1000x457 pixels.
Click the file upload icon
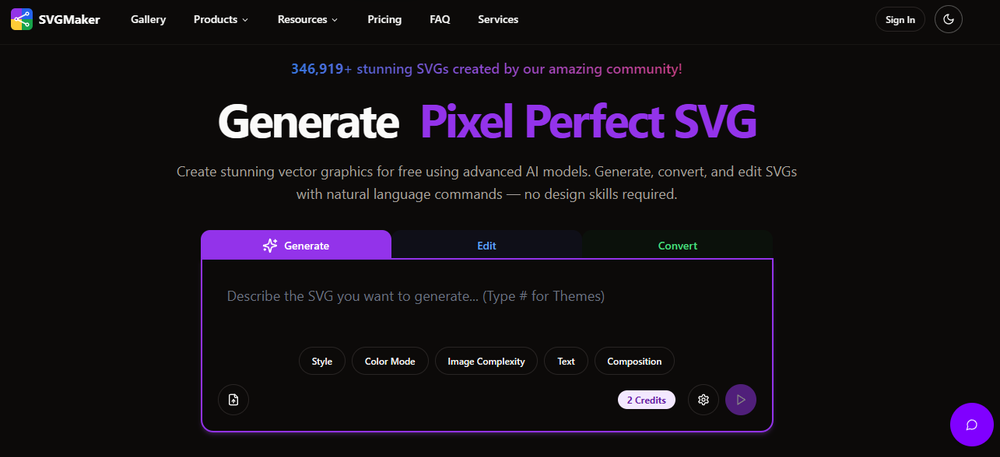click(x=233, y=400)
